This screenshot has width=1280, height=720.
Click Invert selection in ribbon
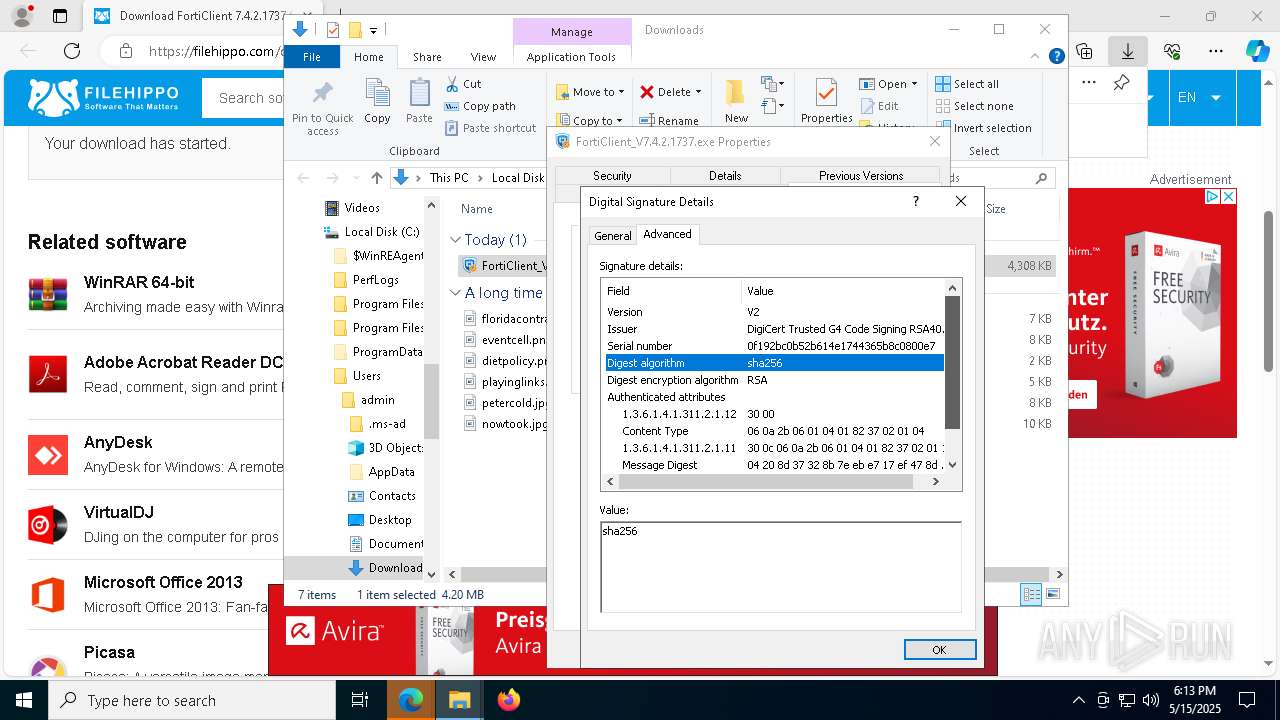[x=983, y=128]
